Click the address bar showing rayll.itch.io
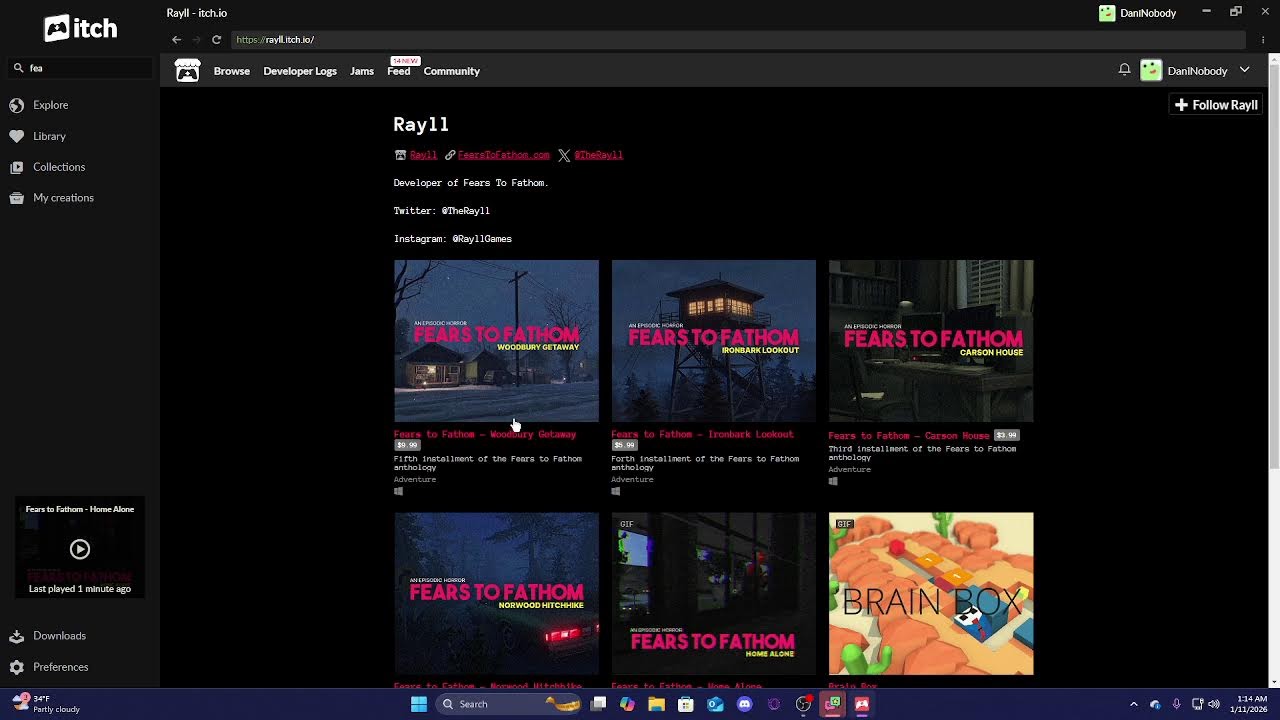The image size is (1280, 720). click(x=738, y=40)
